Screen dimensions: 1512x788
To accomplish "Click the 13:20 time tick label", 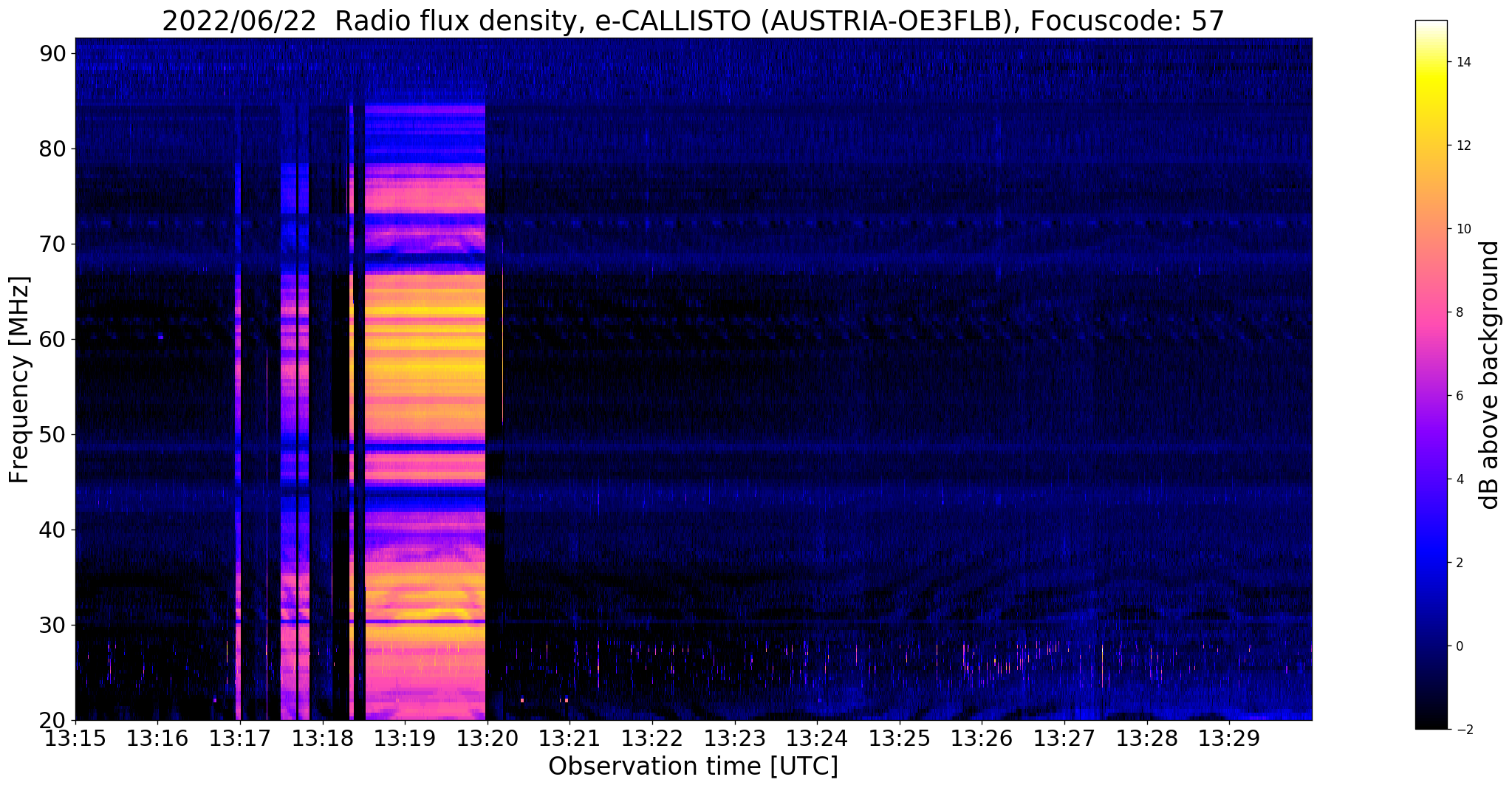I will click(488, 739).
